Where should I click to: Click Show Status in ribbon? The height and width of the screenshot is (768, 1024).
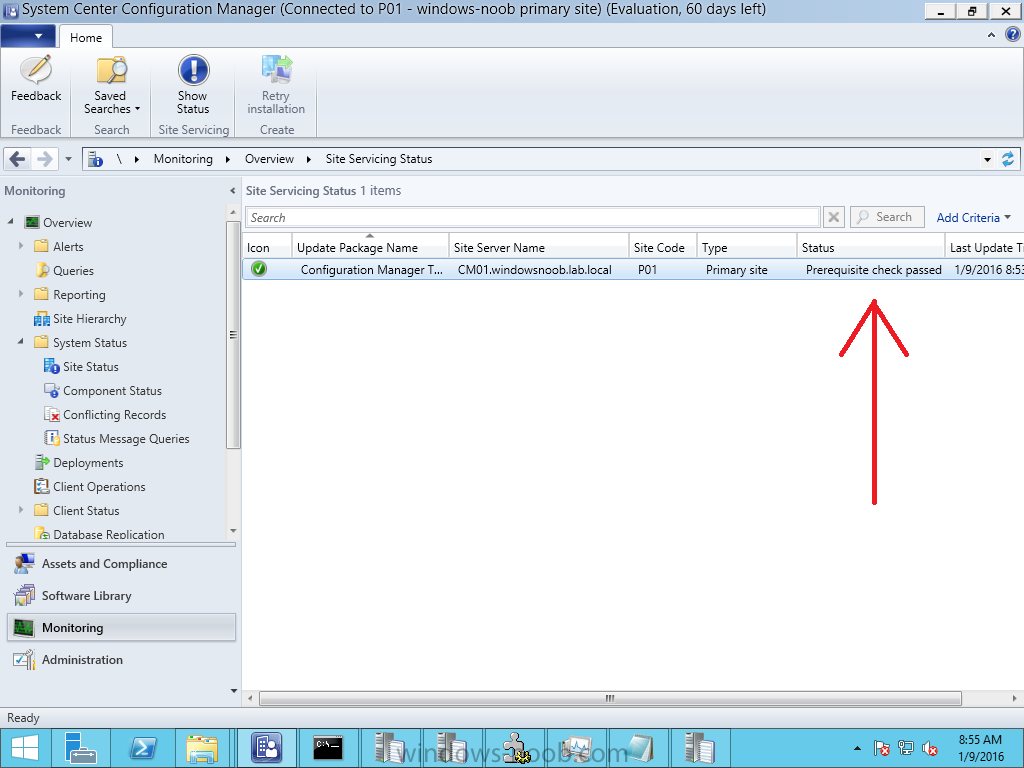tap(193, 86)
